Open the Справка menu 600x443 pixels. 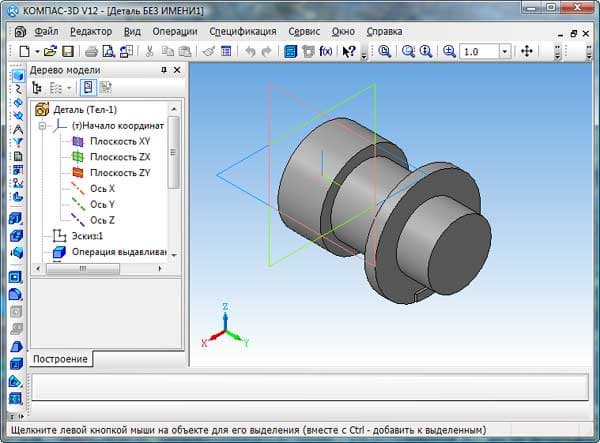(x=384, y=31)
